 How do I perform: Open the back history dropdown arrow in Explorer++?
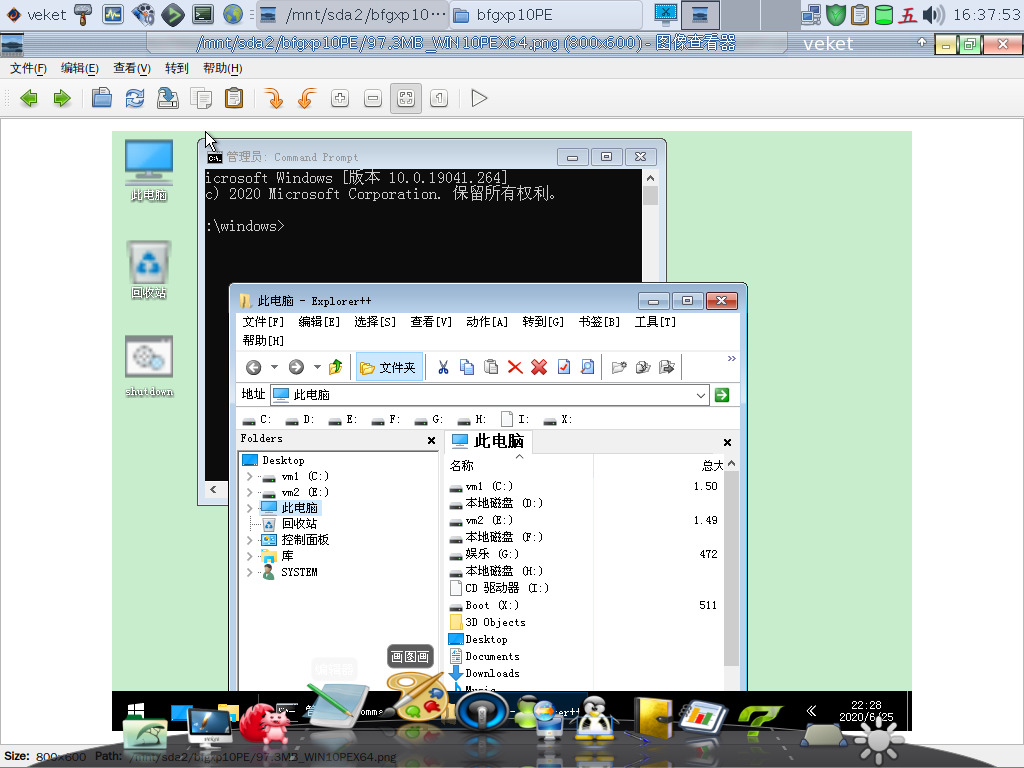274,367
